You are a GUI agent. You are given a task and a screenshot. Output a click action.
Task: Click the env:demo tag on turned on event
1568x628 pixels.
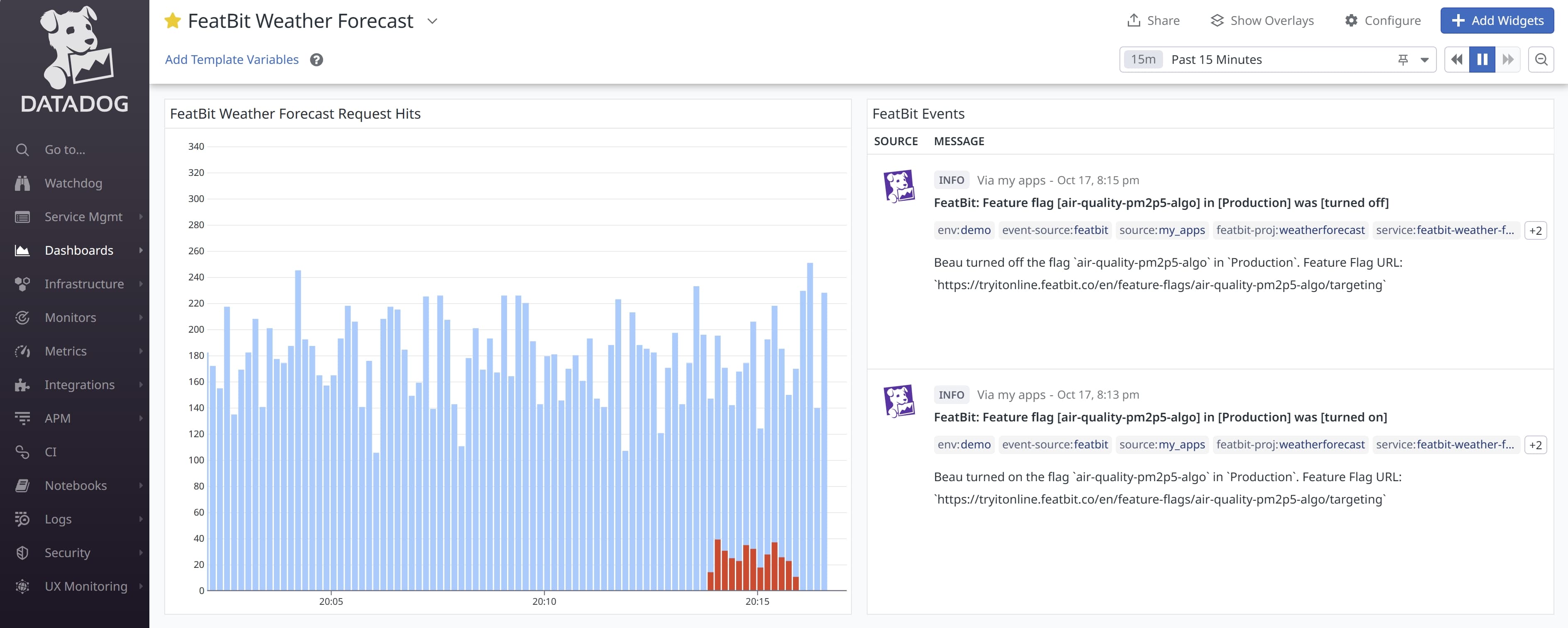(x=963, y=445)
